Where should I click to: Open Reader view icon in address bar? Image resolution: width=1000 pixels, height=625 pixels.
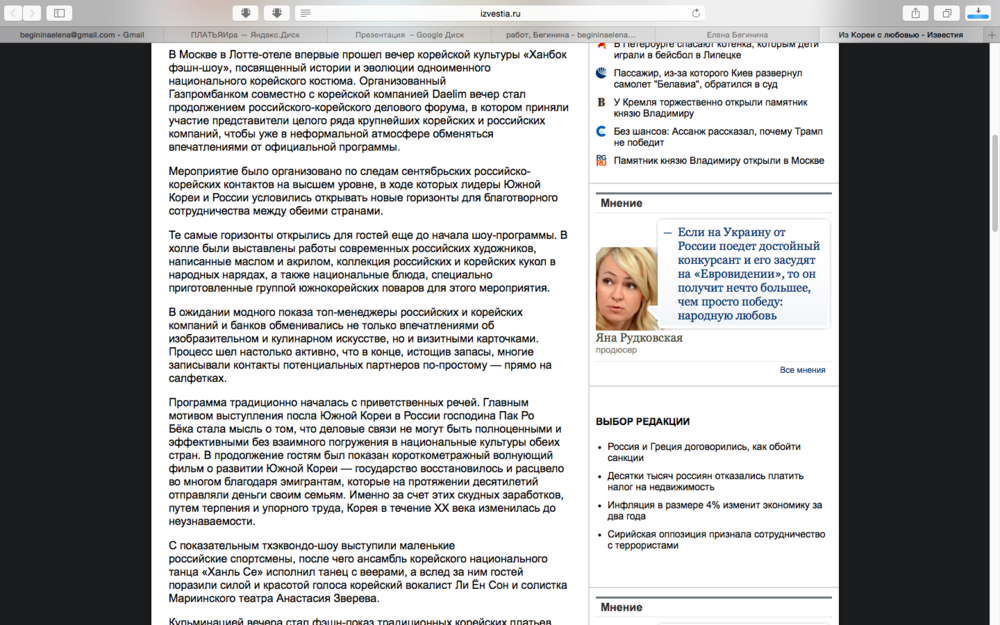click(305, 13)
